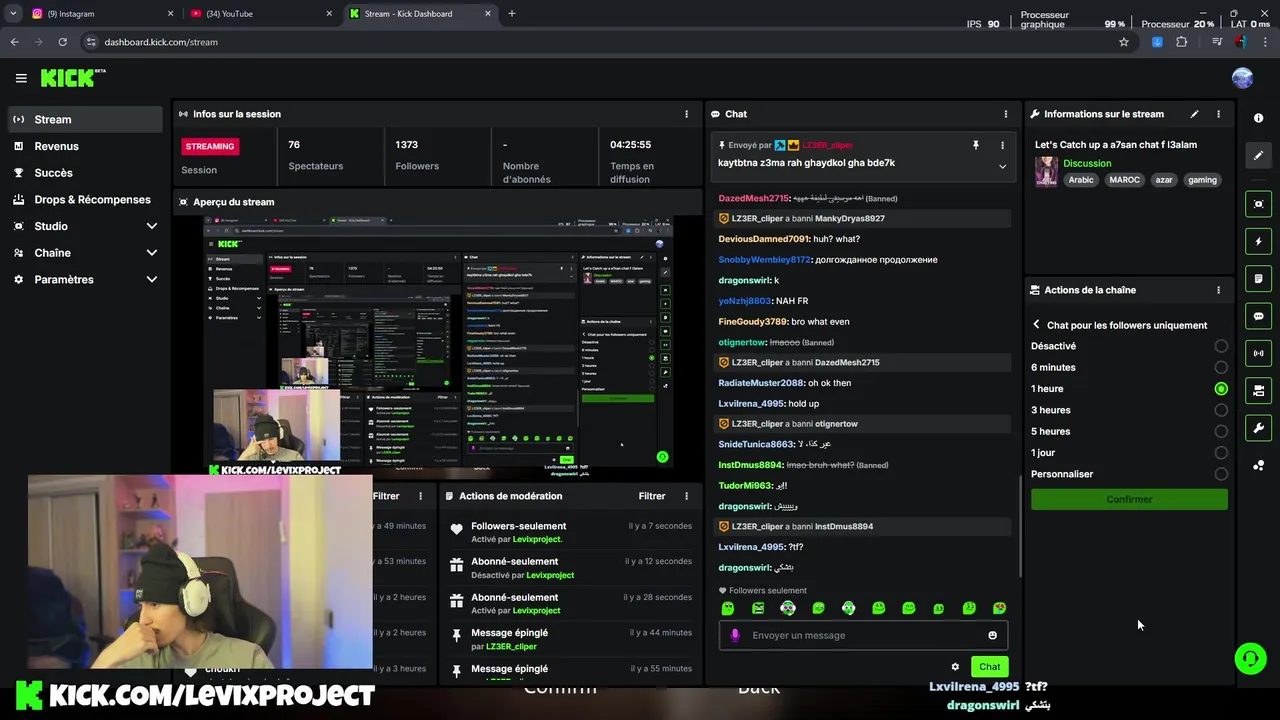The height and width of the screenshot is (720, 1280).
Task: Click the broadcast signal icon in right sidebar
Action: (x=1258, y=353)
